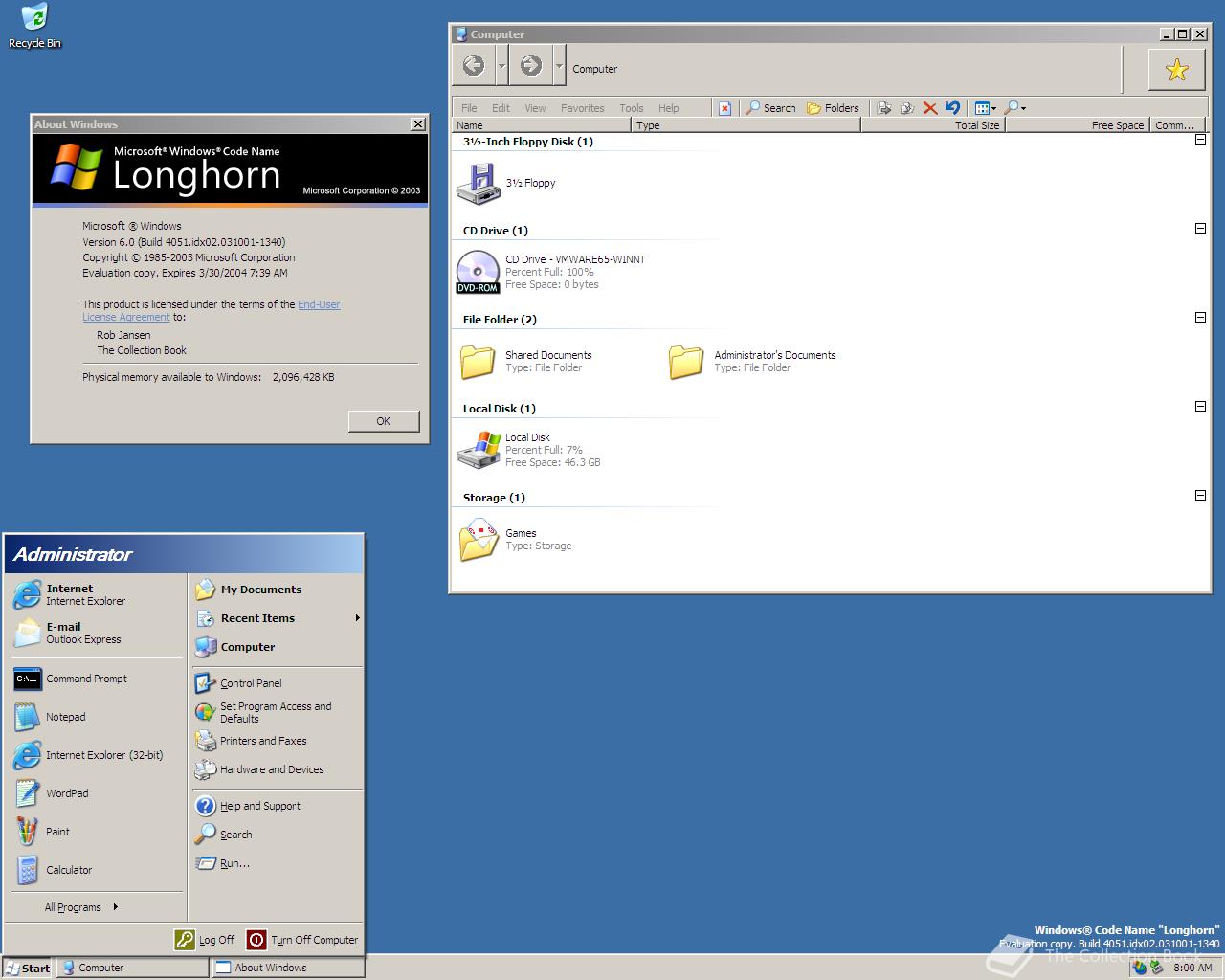1225x980 pixels.
Task: Launch Paint from Start menu
Action: pyautogui.click(x=96, y=832)
